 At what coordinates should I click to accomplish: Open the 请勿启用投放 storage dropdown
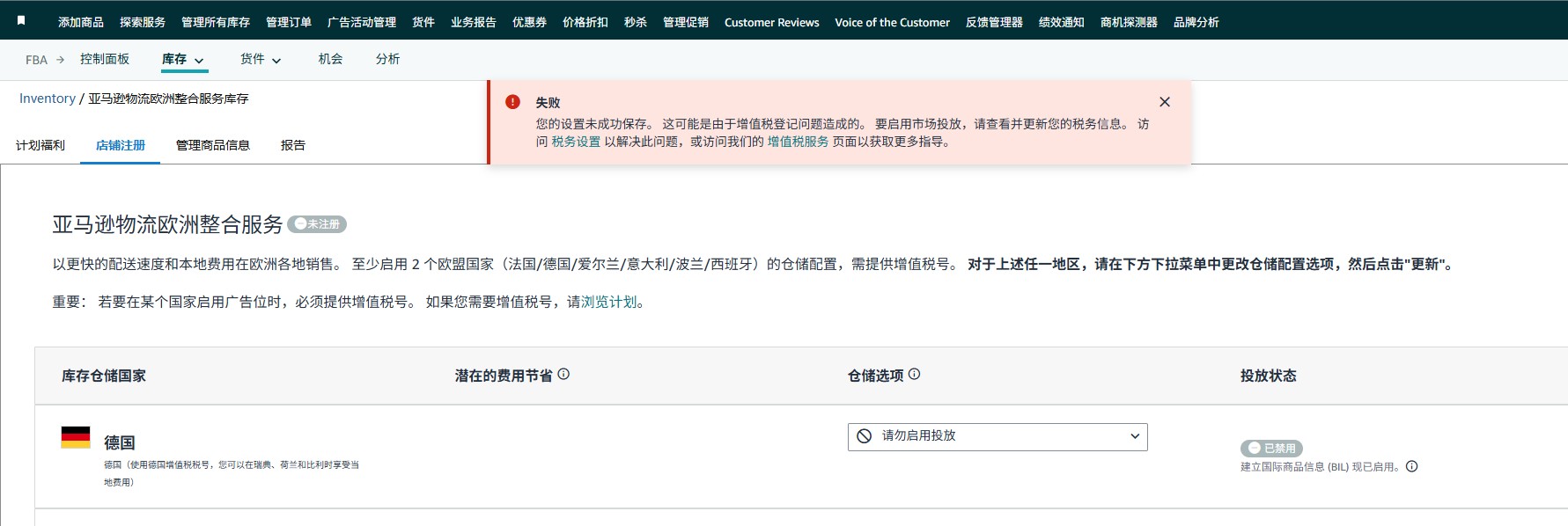(x=997, y=436)
